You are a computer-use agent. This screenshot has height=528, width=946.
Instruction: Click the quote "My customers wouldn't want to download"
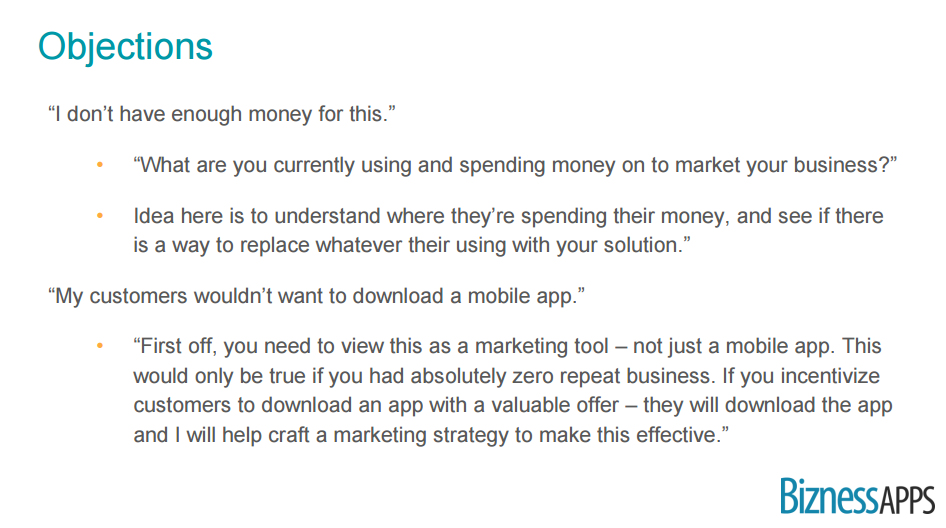coord(314,296)
